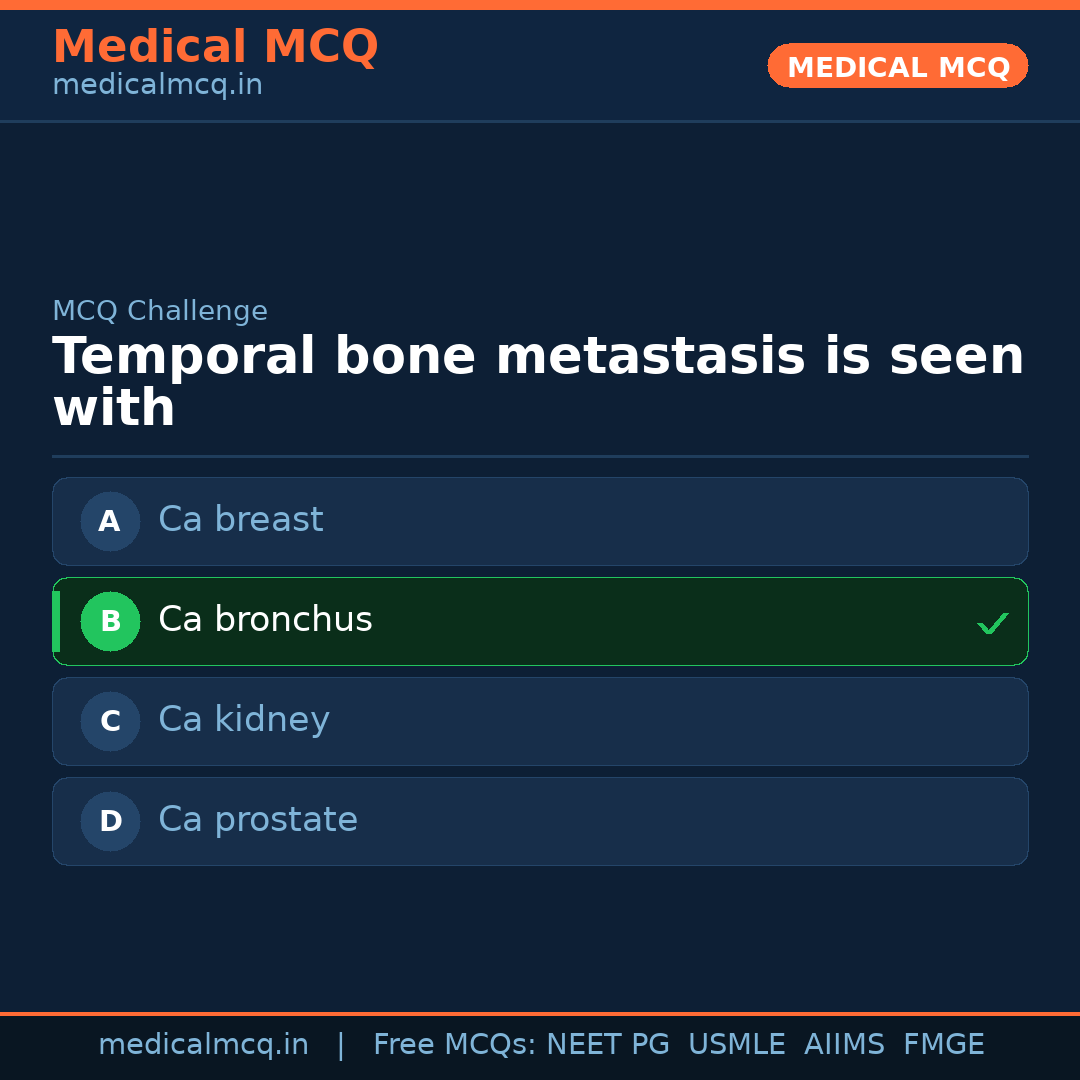
Task: Choose the Ca bronchus answer option
Action: point(540,621)
